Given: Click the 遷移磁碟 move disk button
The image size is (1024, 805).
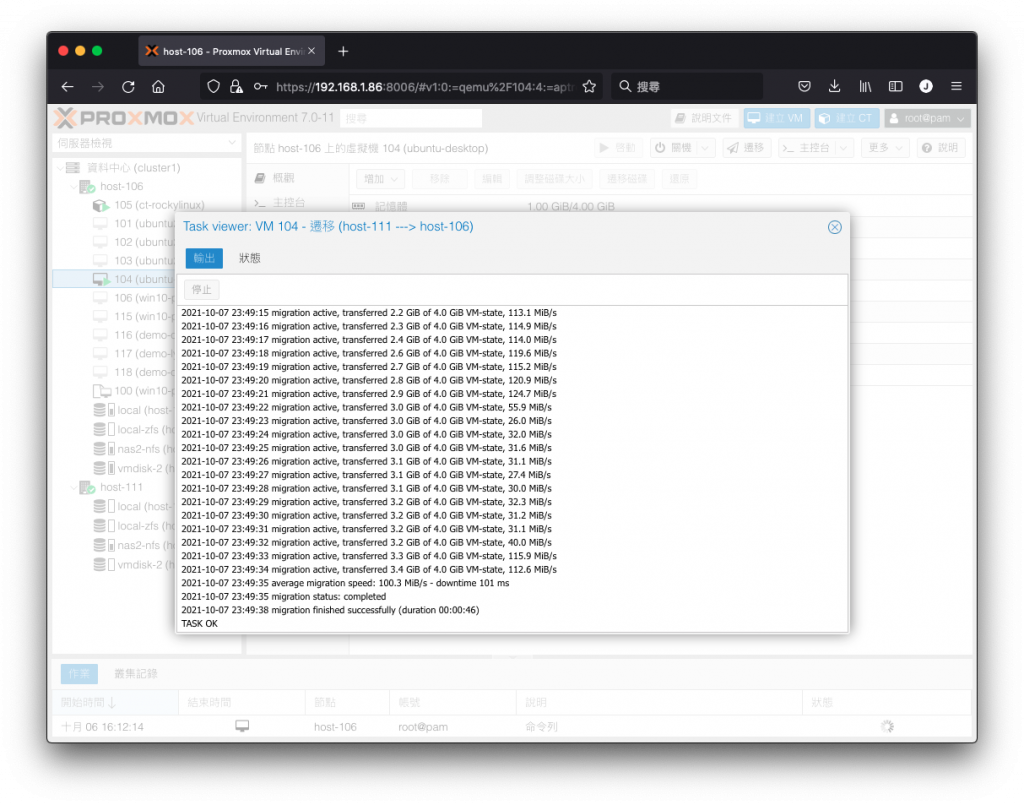Looking at the screenshot, I should pos(626,179).
